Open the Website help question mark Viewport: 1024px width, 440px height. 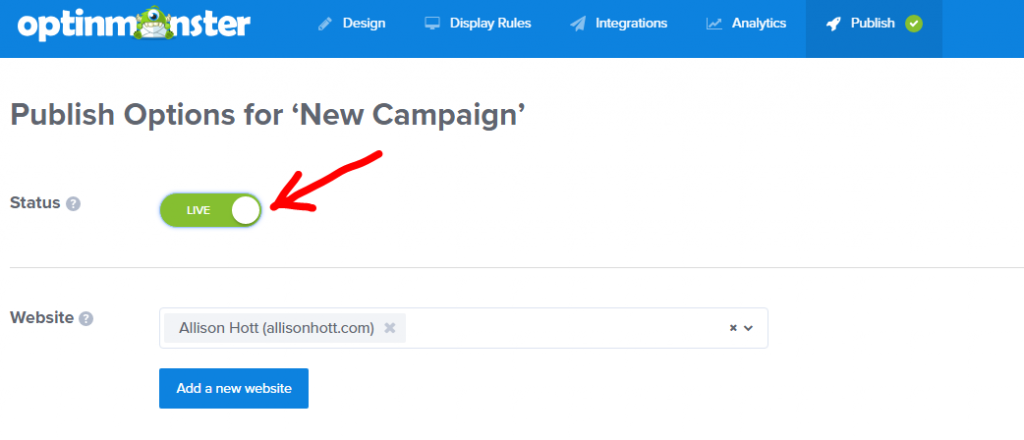87,318
